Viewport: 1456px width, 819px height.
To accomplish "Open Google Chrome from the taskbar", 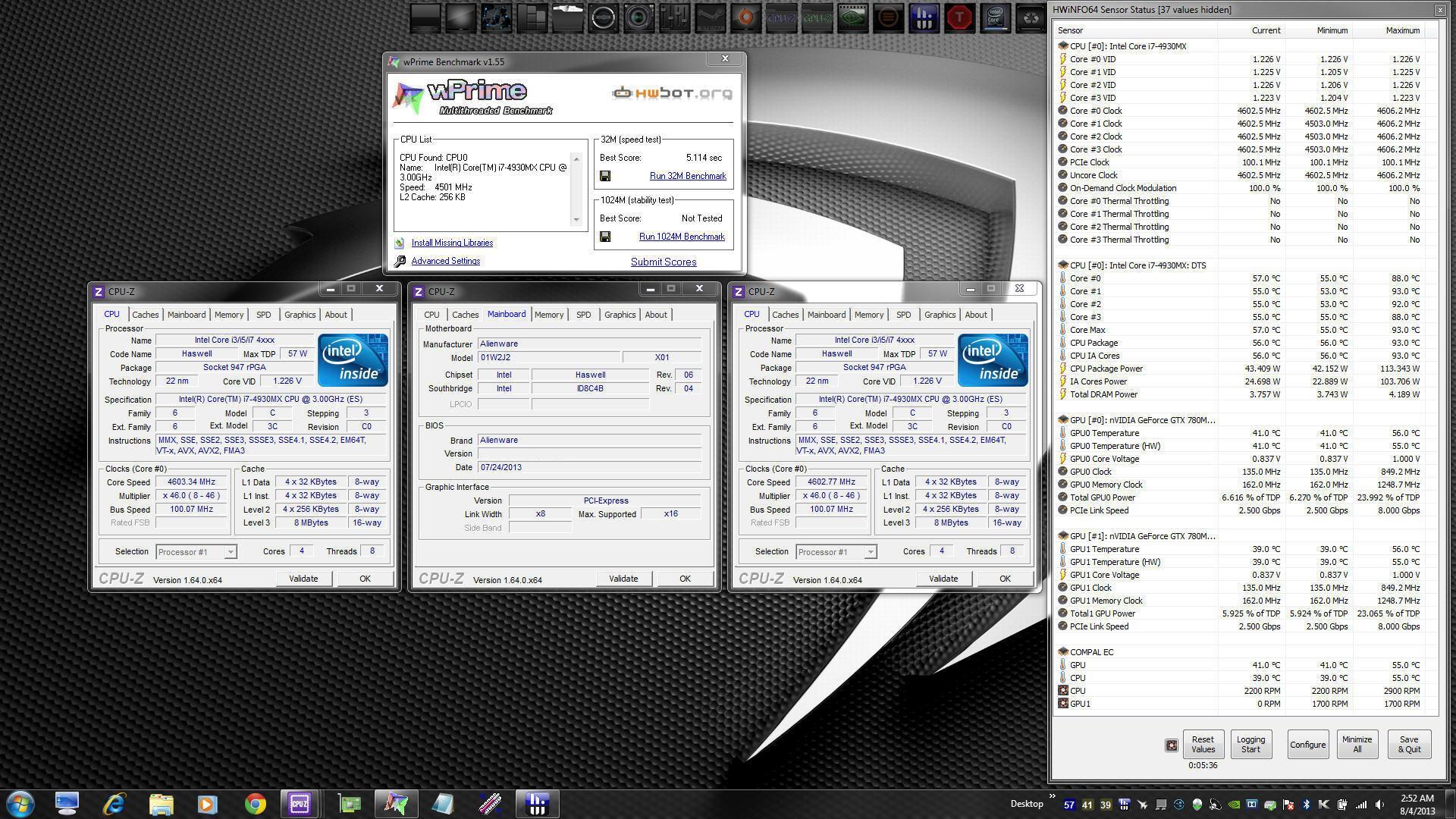I will point(256,804).
